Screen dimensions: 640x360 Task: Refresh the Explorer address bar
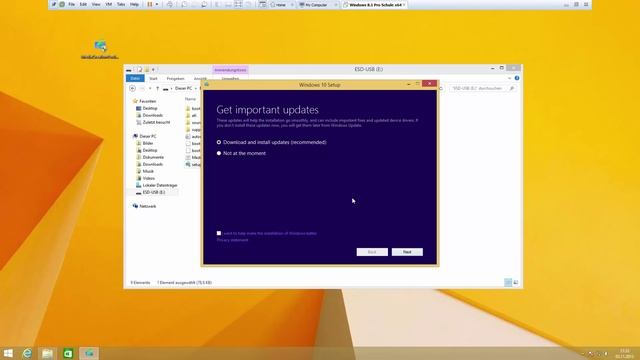(441, 88)
